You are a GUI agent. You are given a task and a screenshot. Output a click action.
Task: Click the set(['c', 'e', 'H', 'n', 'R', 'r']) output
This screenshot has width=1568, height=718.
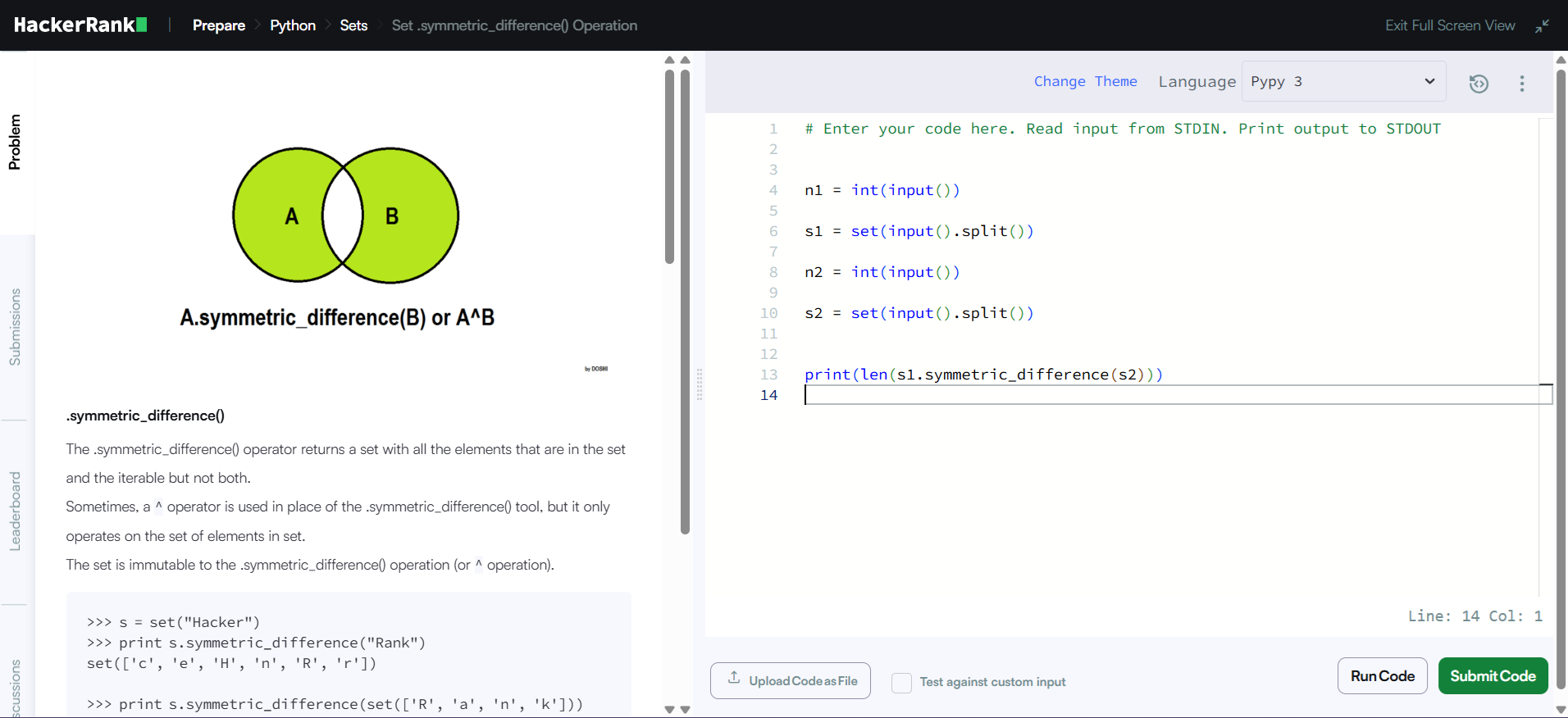pos(231,663)
